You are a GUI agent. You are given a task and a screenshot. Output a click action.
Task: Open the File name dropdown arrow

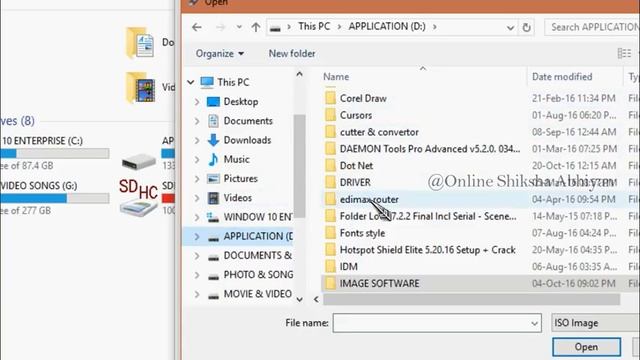point(534,324)
